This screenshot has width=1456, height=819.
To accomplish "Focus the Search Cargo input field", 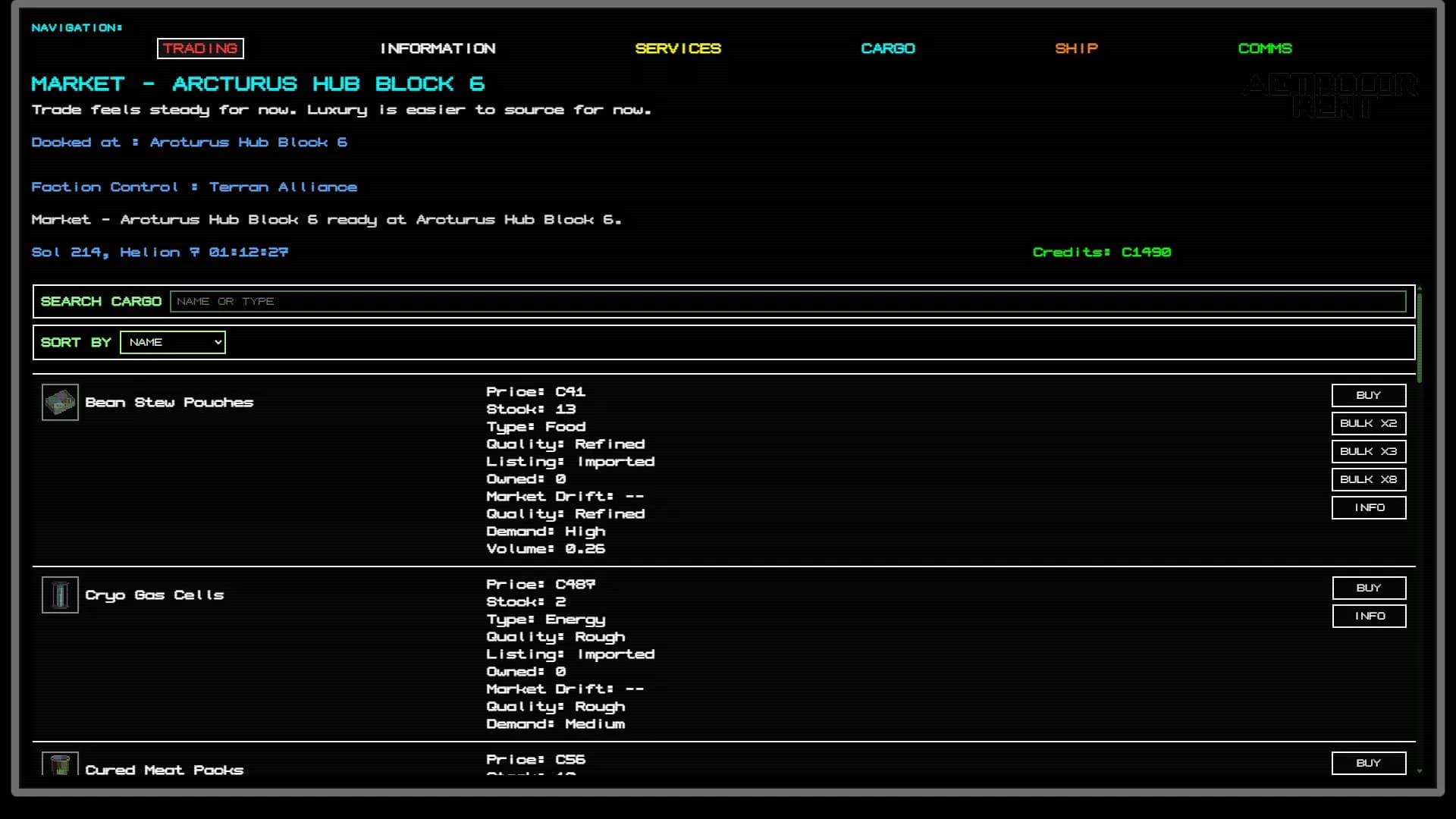I will [x=788, y=301].
